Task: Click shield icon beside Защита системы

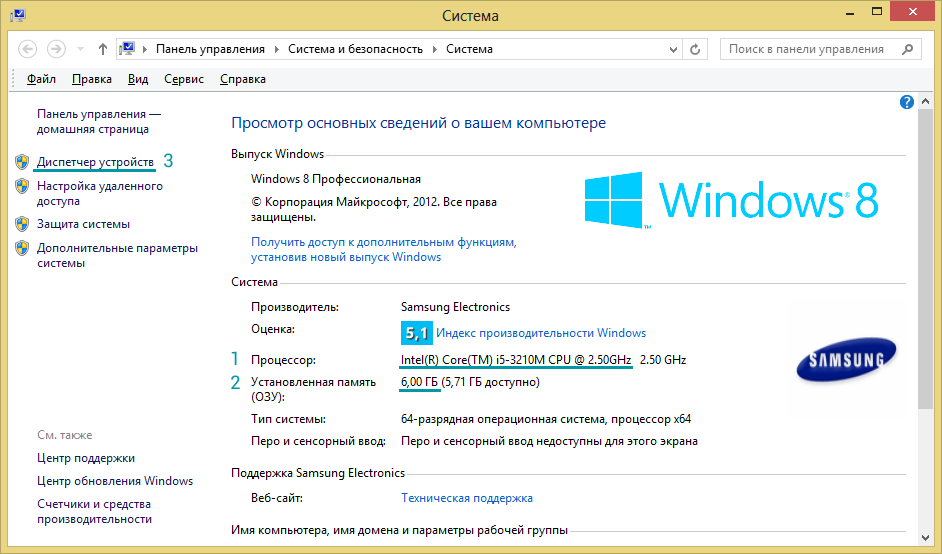Action: (22, 224)
